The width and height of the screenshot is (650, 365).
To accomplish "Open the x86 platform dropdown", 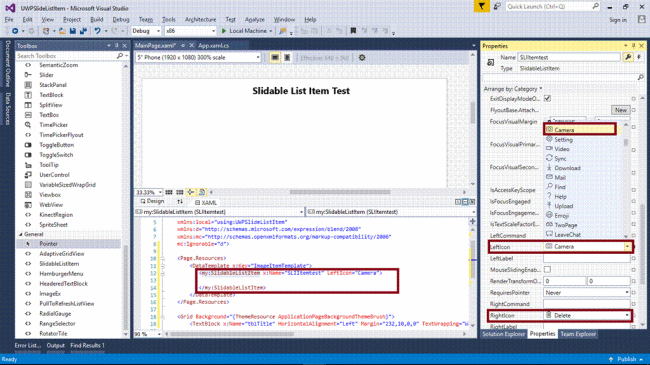I will point(190,31).
